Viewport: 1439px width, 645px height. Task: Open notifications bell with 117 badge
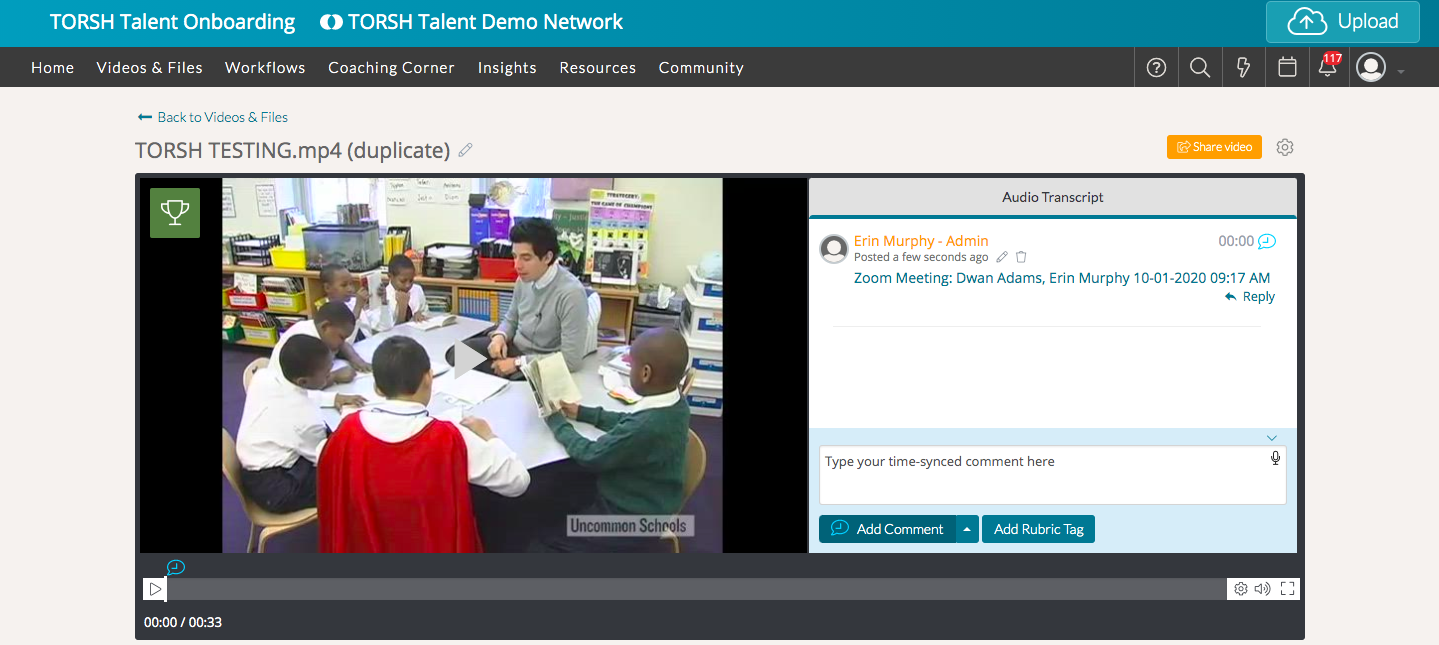[1328, 67]
